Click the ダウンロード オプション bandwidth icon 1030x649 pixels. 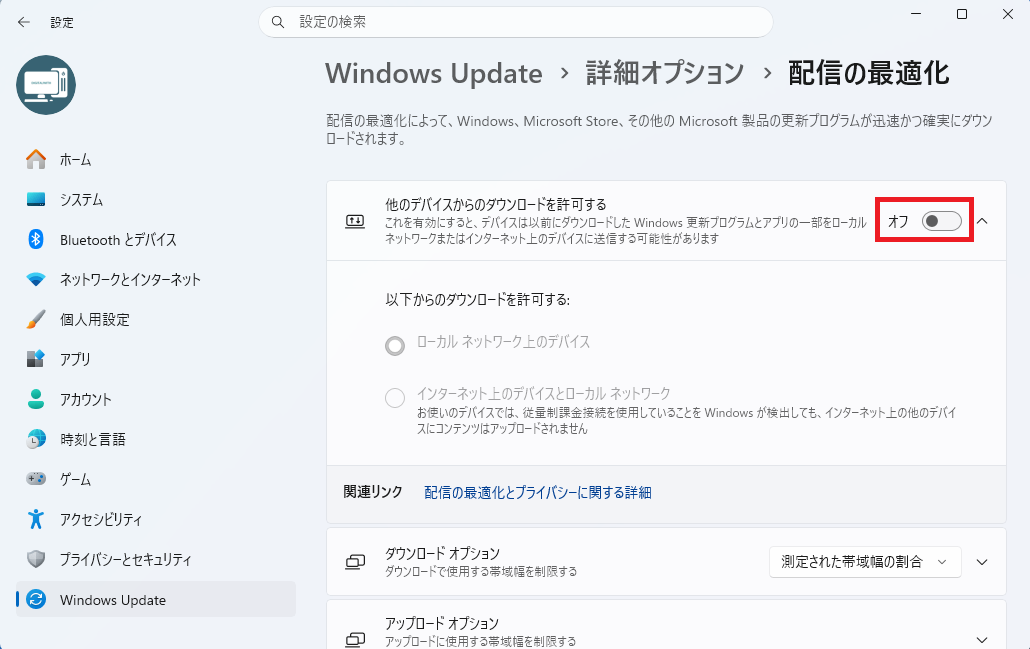355,562
